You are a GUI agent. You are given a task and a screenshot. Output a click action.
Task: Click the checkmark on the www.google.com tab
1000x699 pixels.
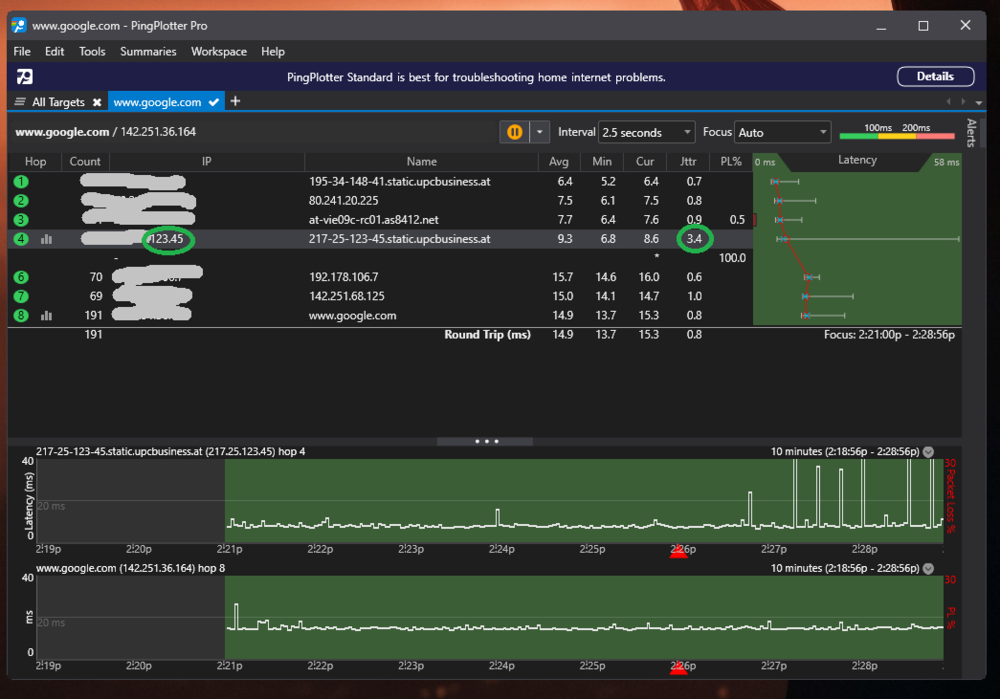pos(214,102)
